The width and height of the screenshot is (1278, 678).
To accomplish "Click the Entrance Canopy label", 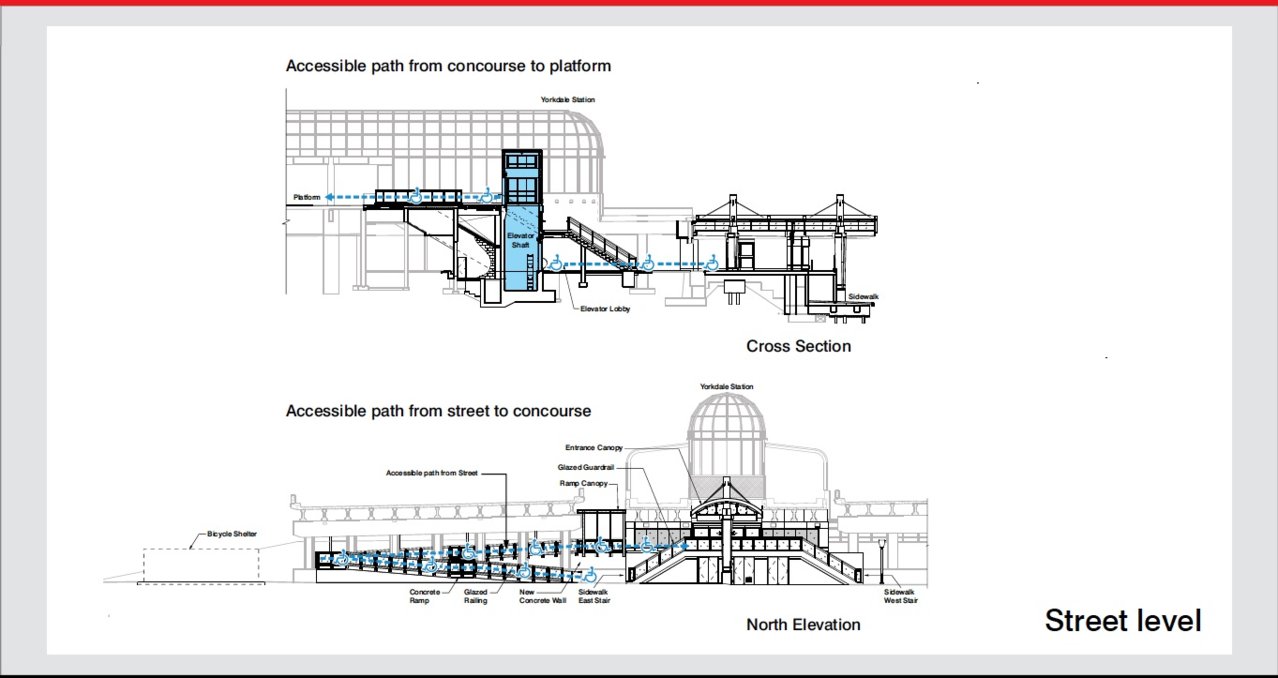I will click(x=595, y=447).
